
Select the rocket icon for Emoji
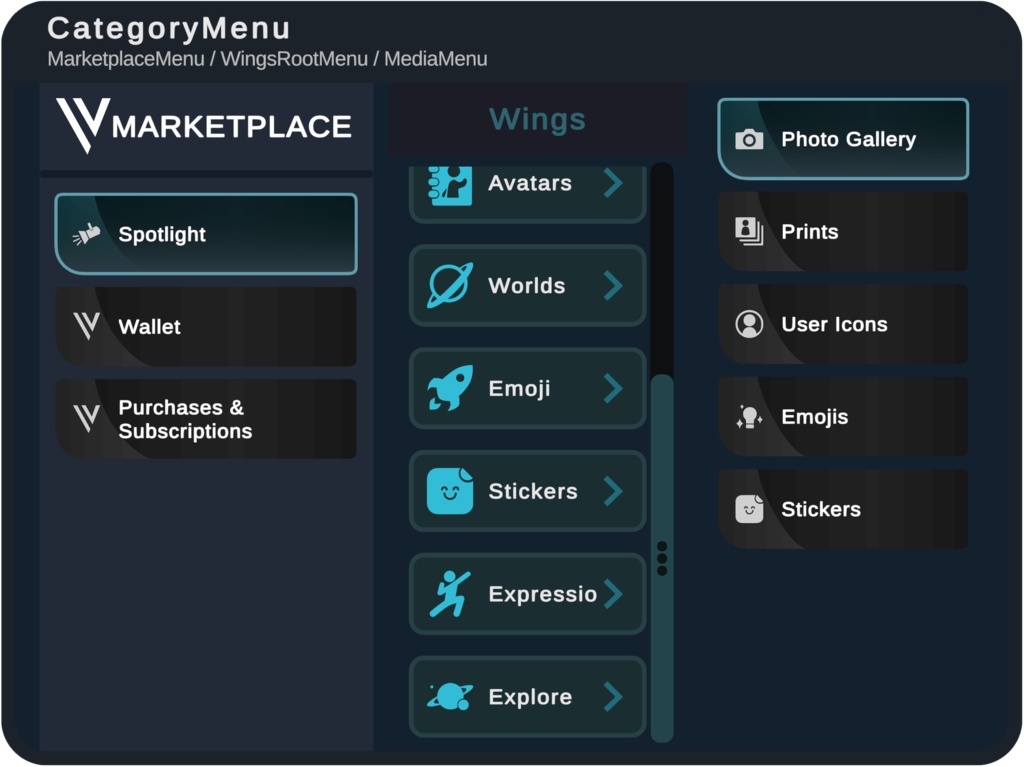pos(449,389)
